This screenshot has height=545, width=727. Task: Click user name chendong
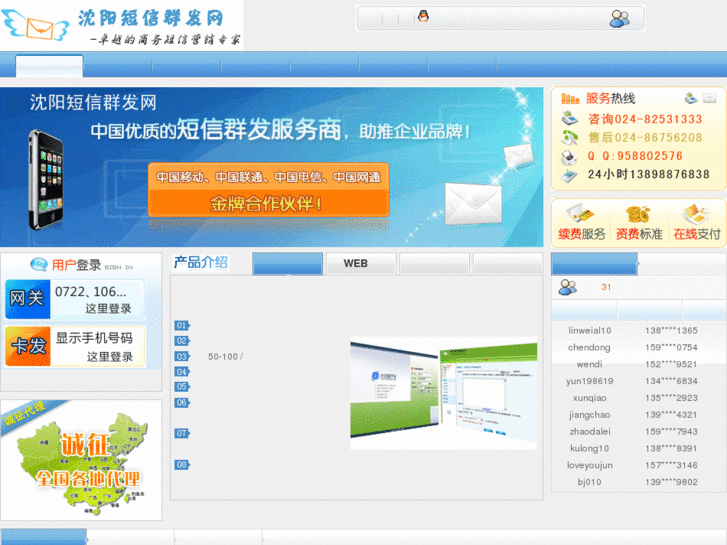589,347
